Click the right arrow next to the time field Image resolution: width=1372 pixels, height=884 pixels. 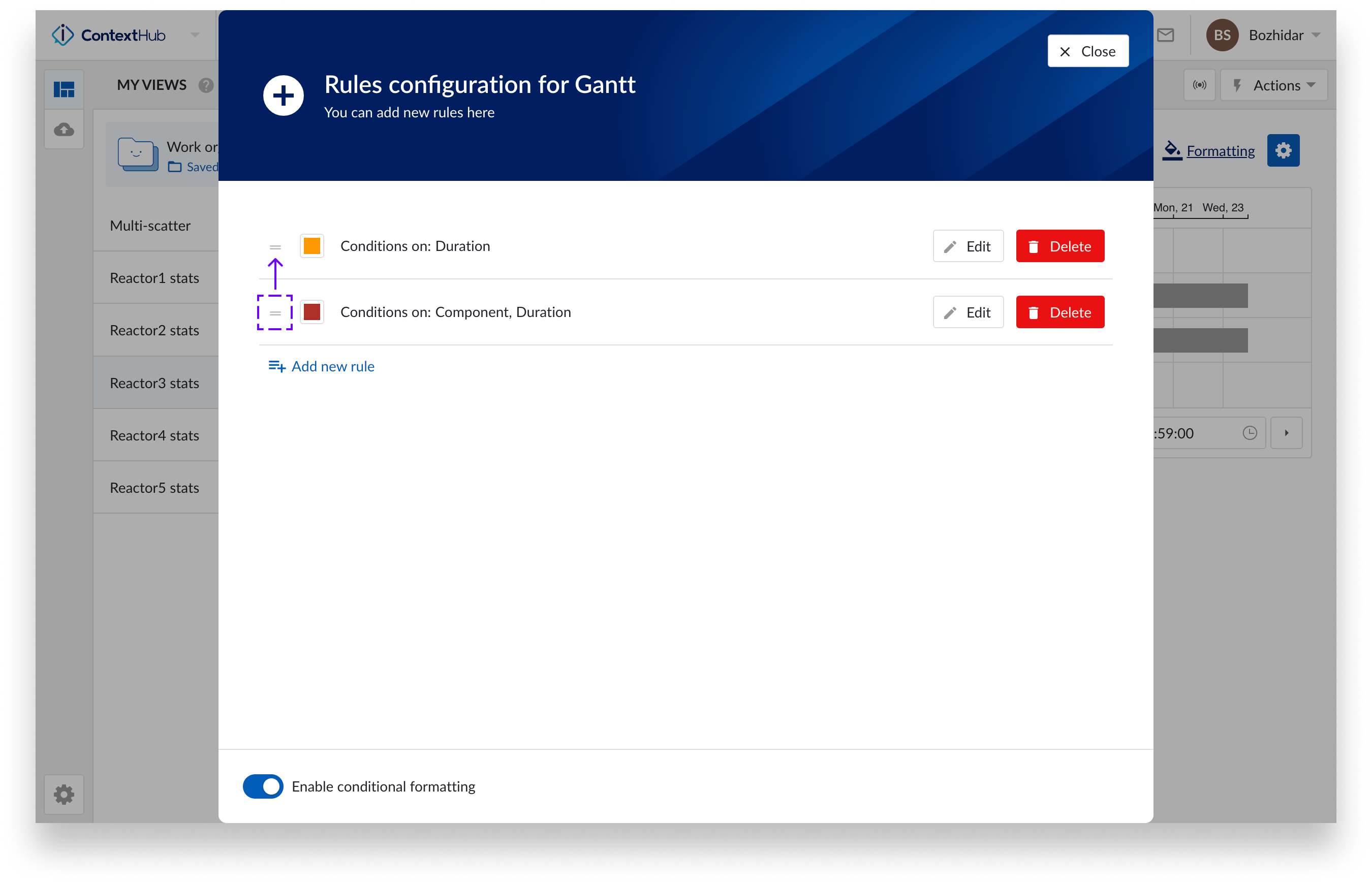(1287, 433)
